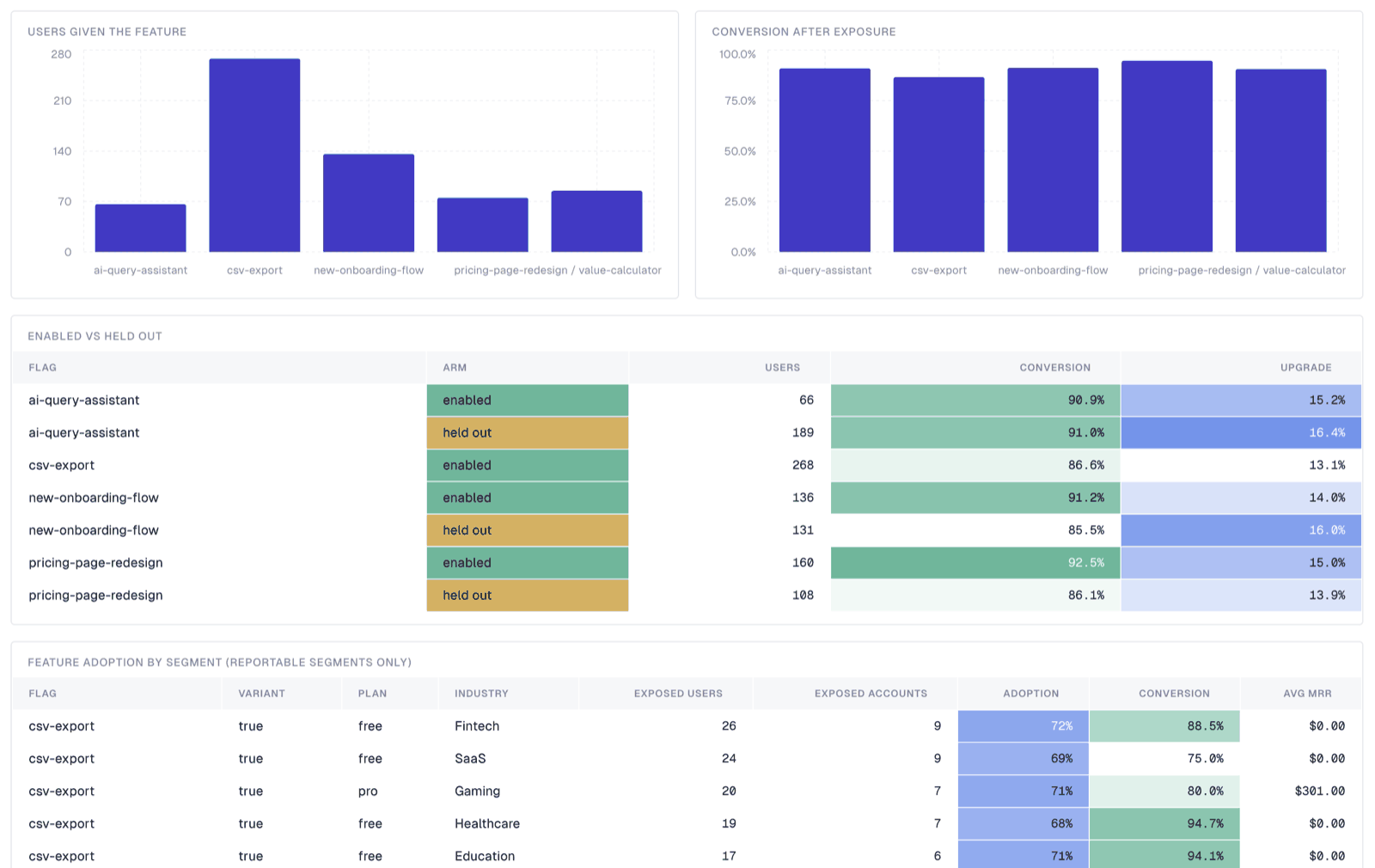Viewport: 1375px width, 868px height.
Task: Click the segment conversion cell 94.7%
Action: coord(1164,824)
